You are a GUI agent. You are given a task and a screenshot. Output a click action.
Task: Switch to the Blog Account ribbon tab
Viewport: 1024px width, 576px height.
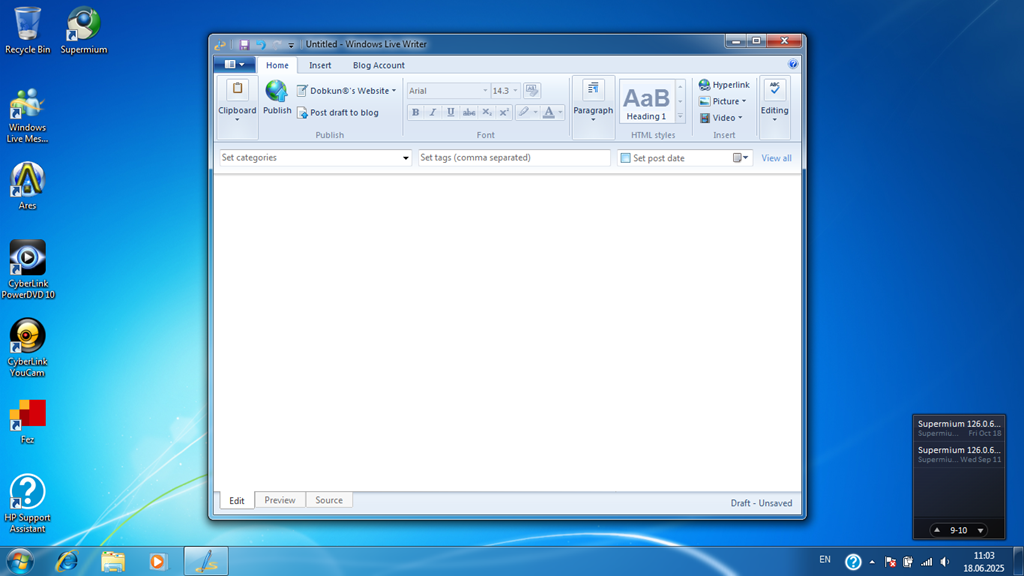(x=379, y=65)
